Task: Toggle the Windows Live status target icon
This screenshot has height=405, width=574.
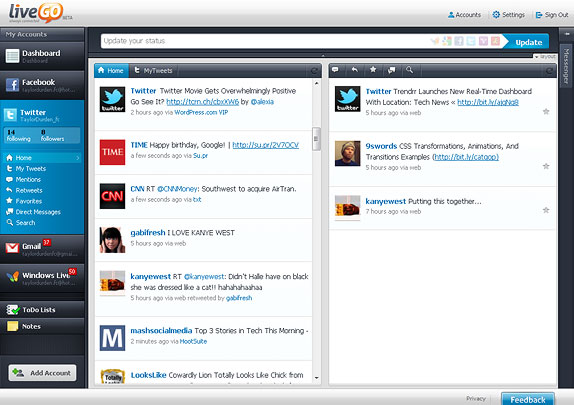Action: coord(435,41)
